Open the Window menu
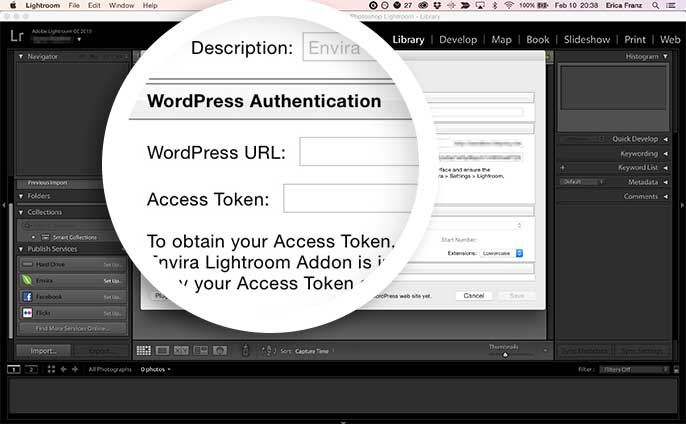686x424 pixels. (122, 5)
